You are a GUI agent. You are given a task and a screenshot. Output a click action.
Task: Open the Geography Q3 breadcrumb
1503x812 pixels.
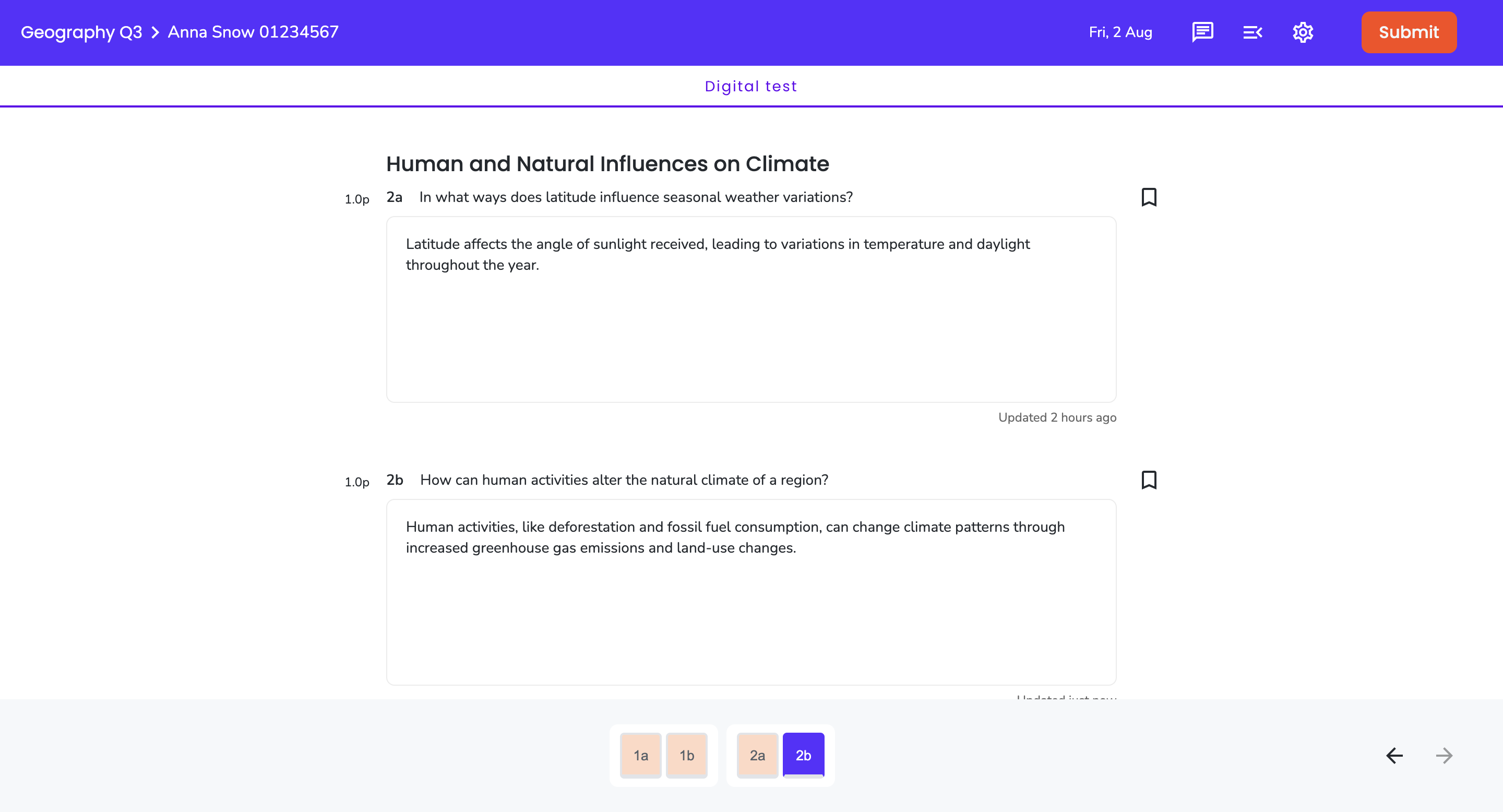point(81,32)
